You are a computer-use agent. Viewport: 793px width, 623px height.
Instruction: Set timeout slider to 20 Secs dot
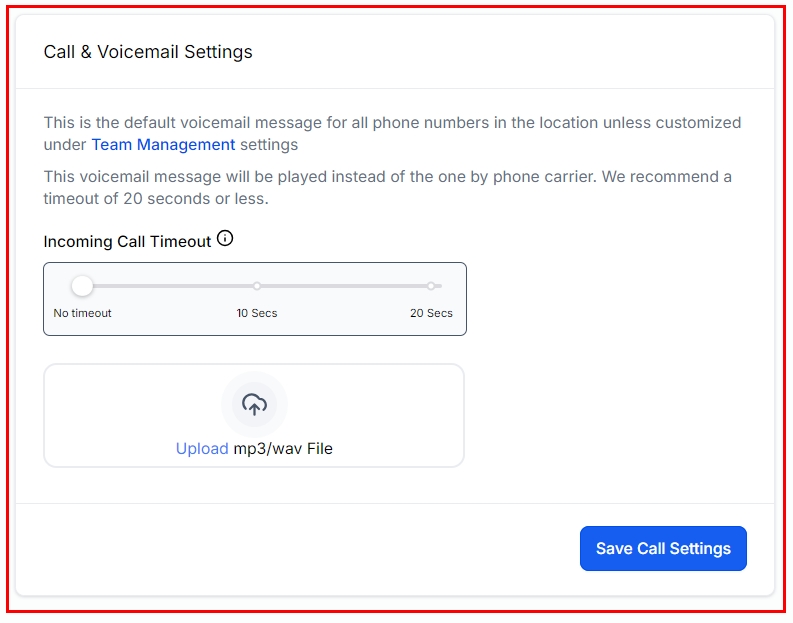click(x=431, y=286)
